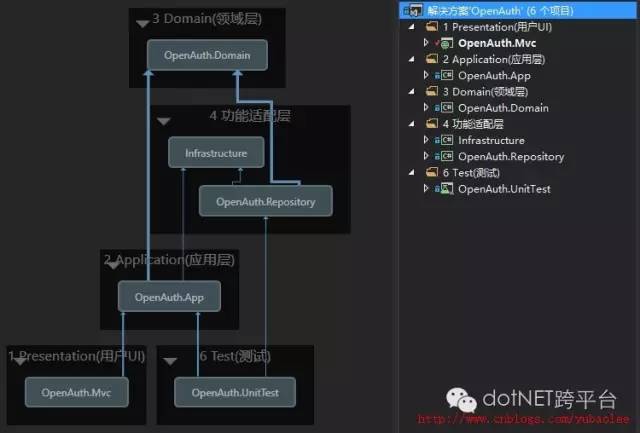Collapse the 3 Domain group in diagram
This screenshot has height=433, width=640.
[142, 24]
